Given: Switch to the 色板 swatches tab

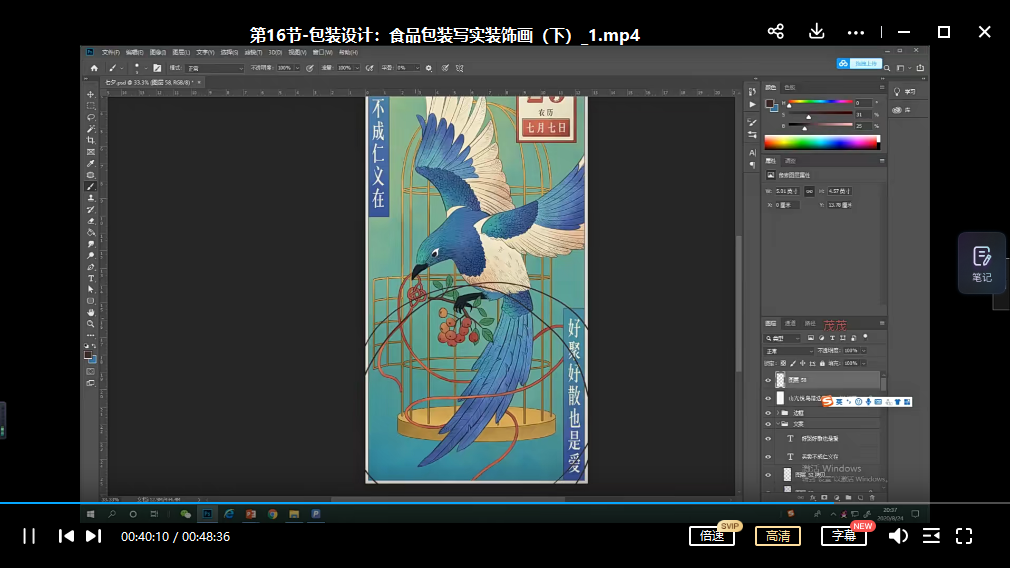Looking at the screenshot, I should [x=790, y=87].
